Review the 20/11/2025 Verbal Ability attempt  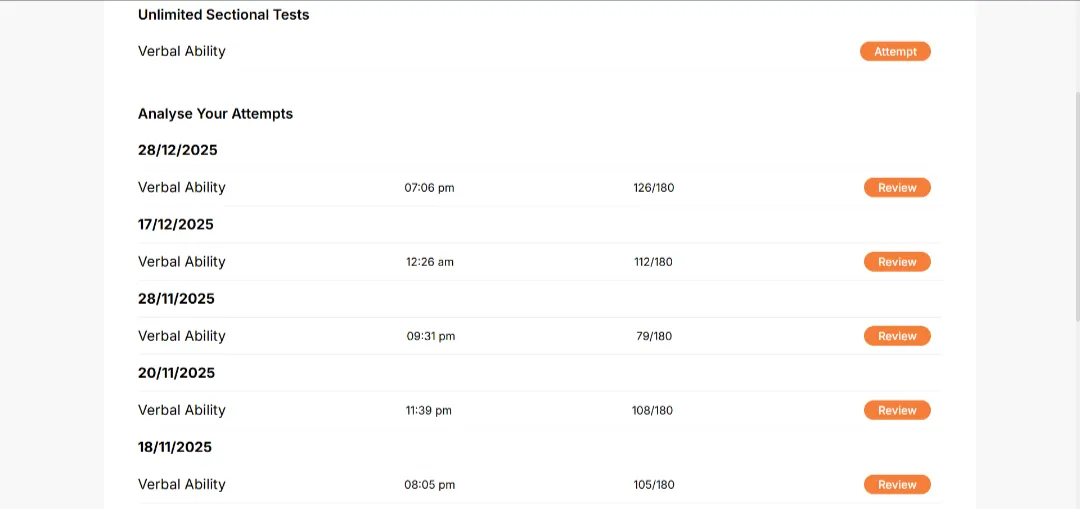tap(897, 411)
